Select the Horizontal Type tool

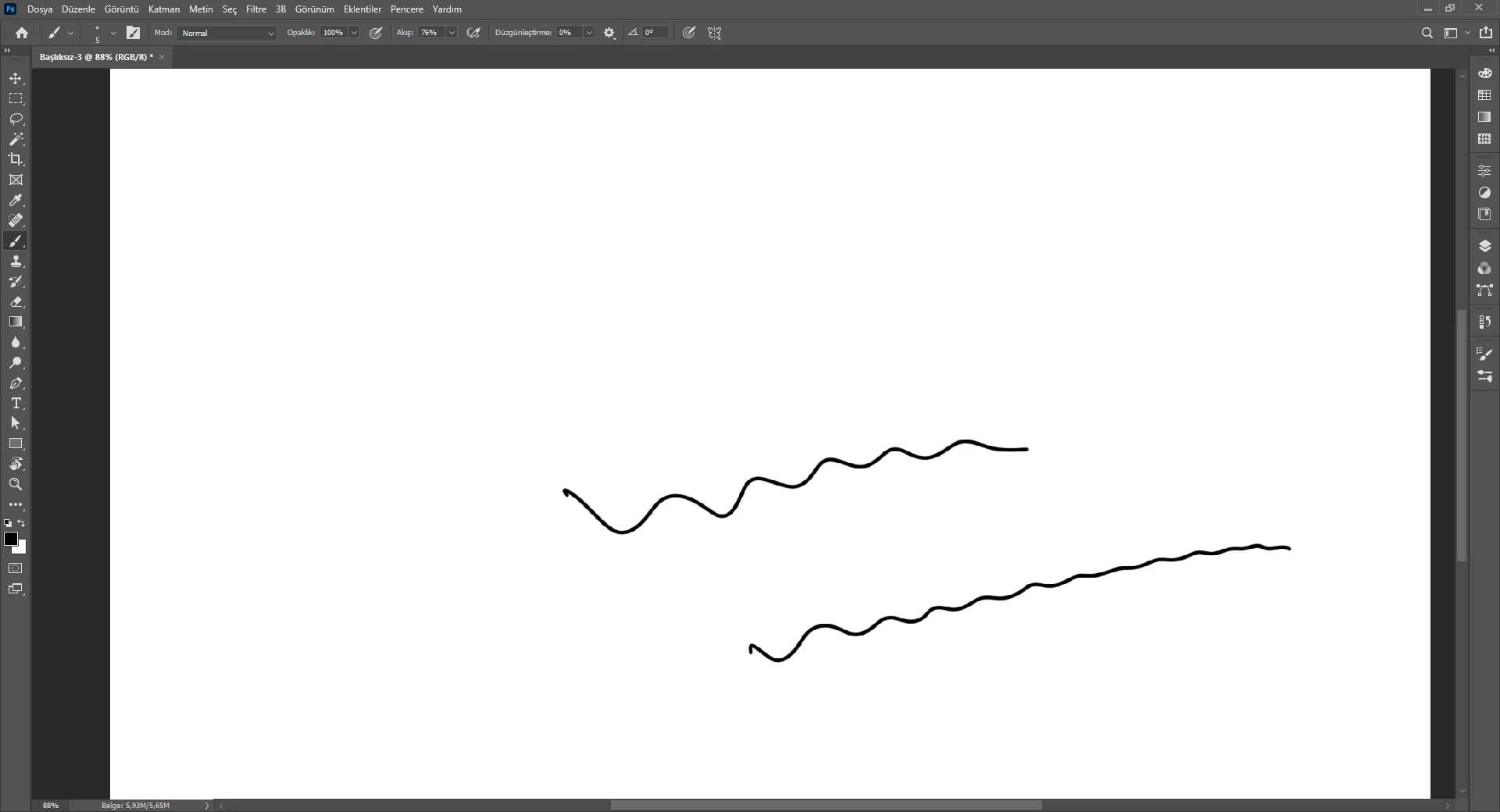click(x=16, y=404)
